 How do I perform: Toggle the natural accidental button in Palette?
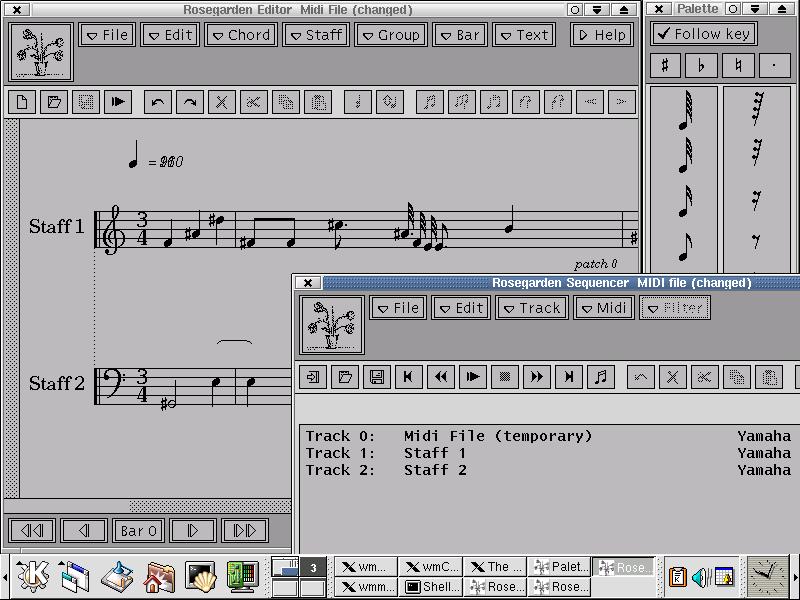coord(737,66)
